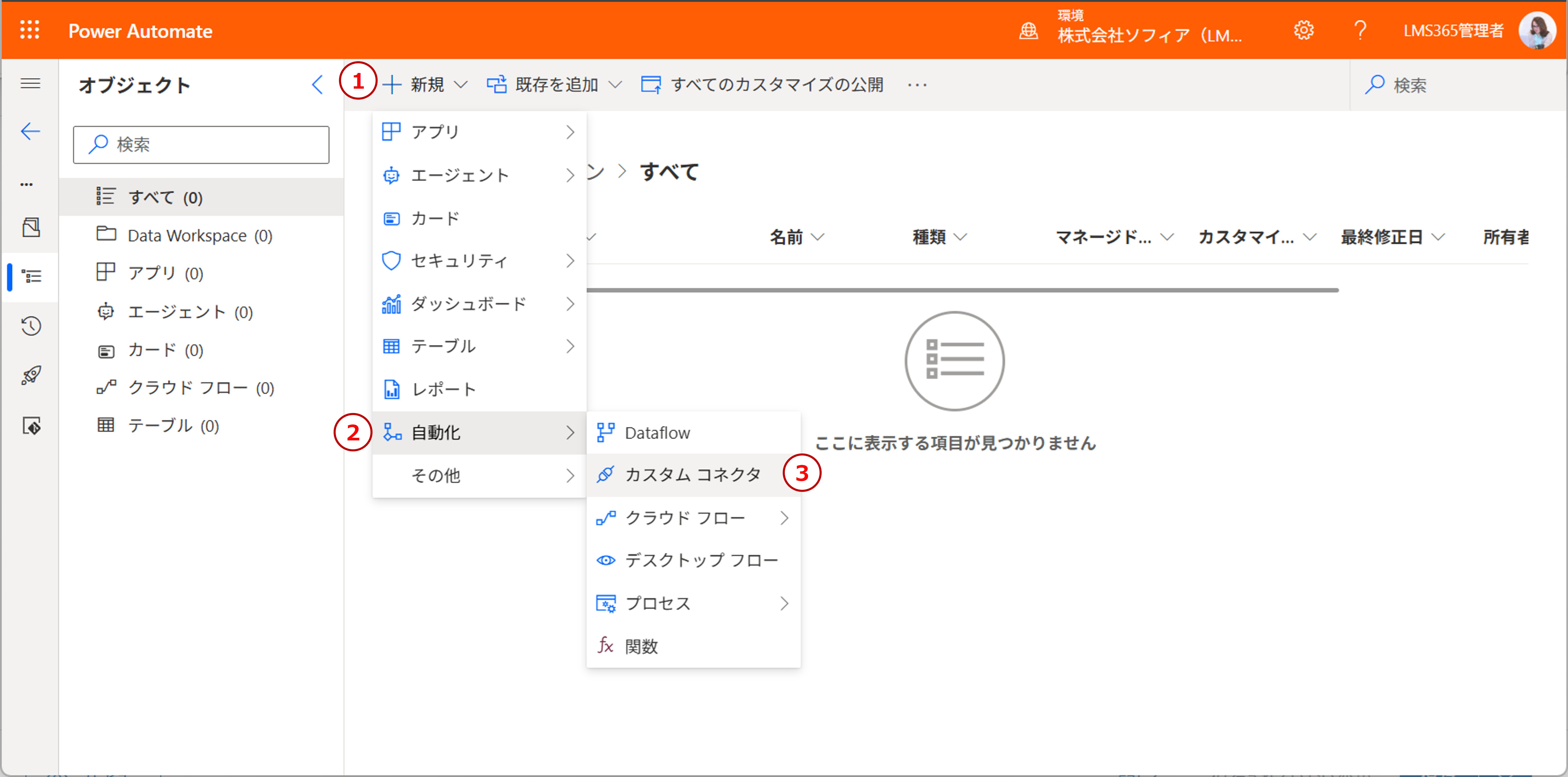
Task: Select 関数 in the submenu
Action: [x=693, y=646]
